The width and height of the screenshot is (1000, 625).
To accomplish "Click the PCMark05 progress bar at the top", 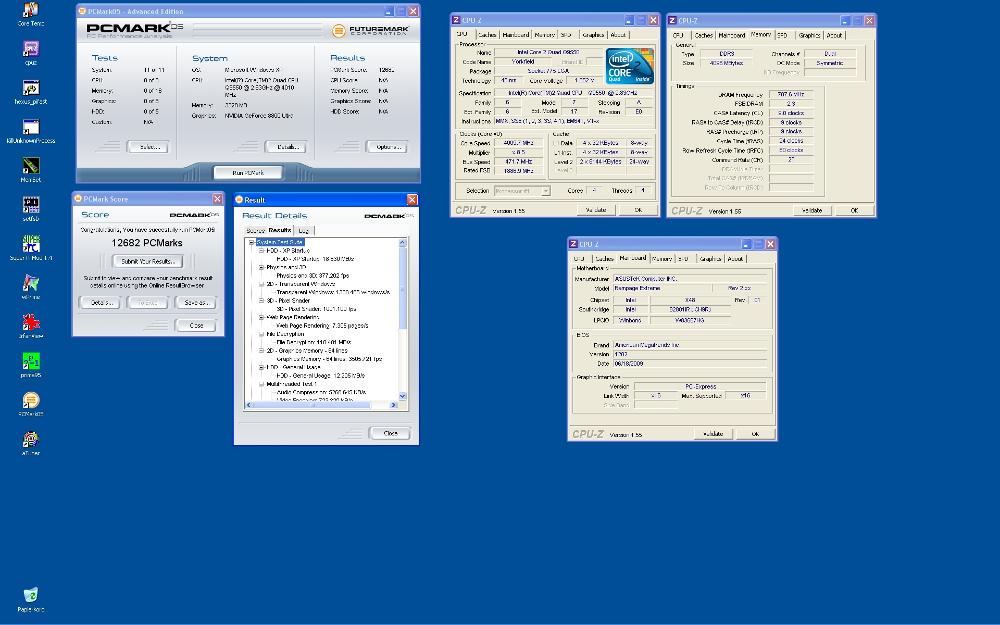I will [258, 29].
